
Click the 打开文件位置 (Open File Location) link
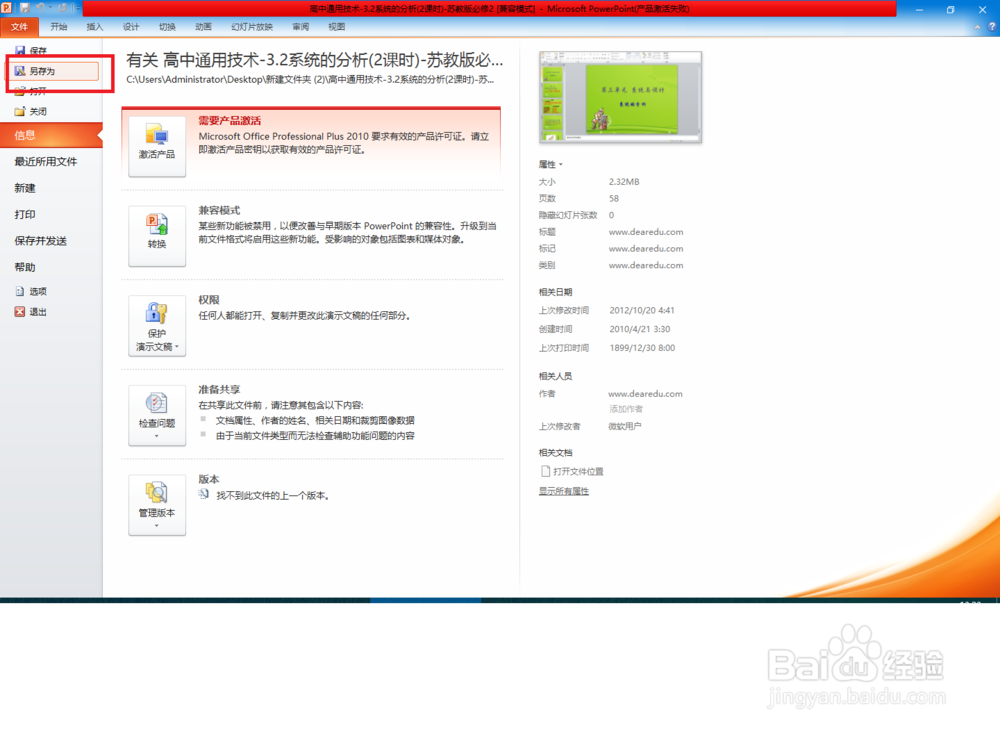pos(578,471)
